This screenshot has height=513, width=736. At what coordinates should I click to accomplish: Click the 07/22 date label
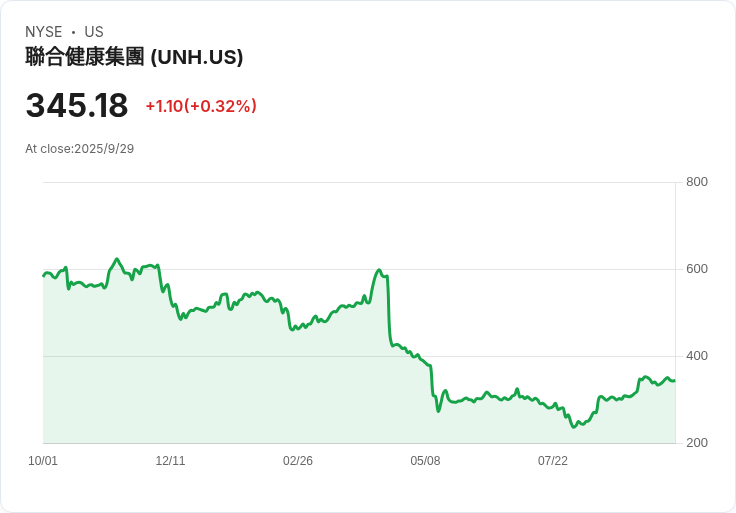553,461
